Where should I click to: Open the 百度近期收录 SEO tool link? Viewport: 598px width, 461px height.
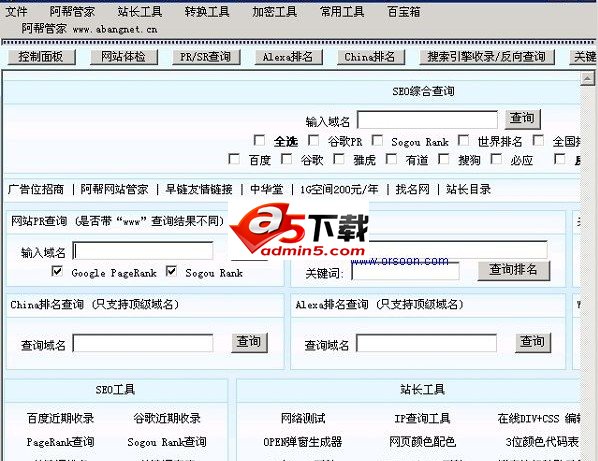(x=60, y=418)
